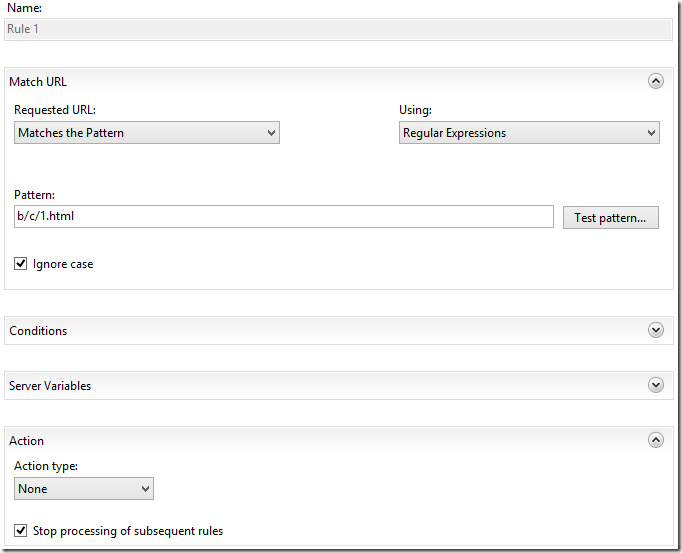This screenshot has width=682, height=553.
Task: Click into the Pattern text field
Action: point(283,216)
